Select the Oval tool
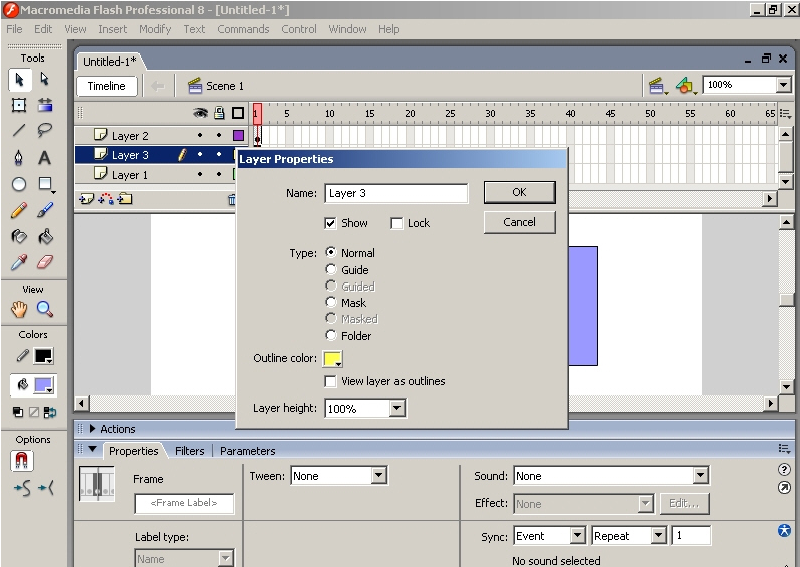Viewport: 800px width, 567px height. [19, 184]
